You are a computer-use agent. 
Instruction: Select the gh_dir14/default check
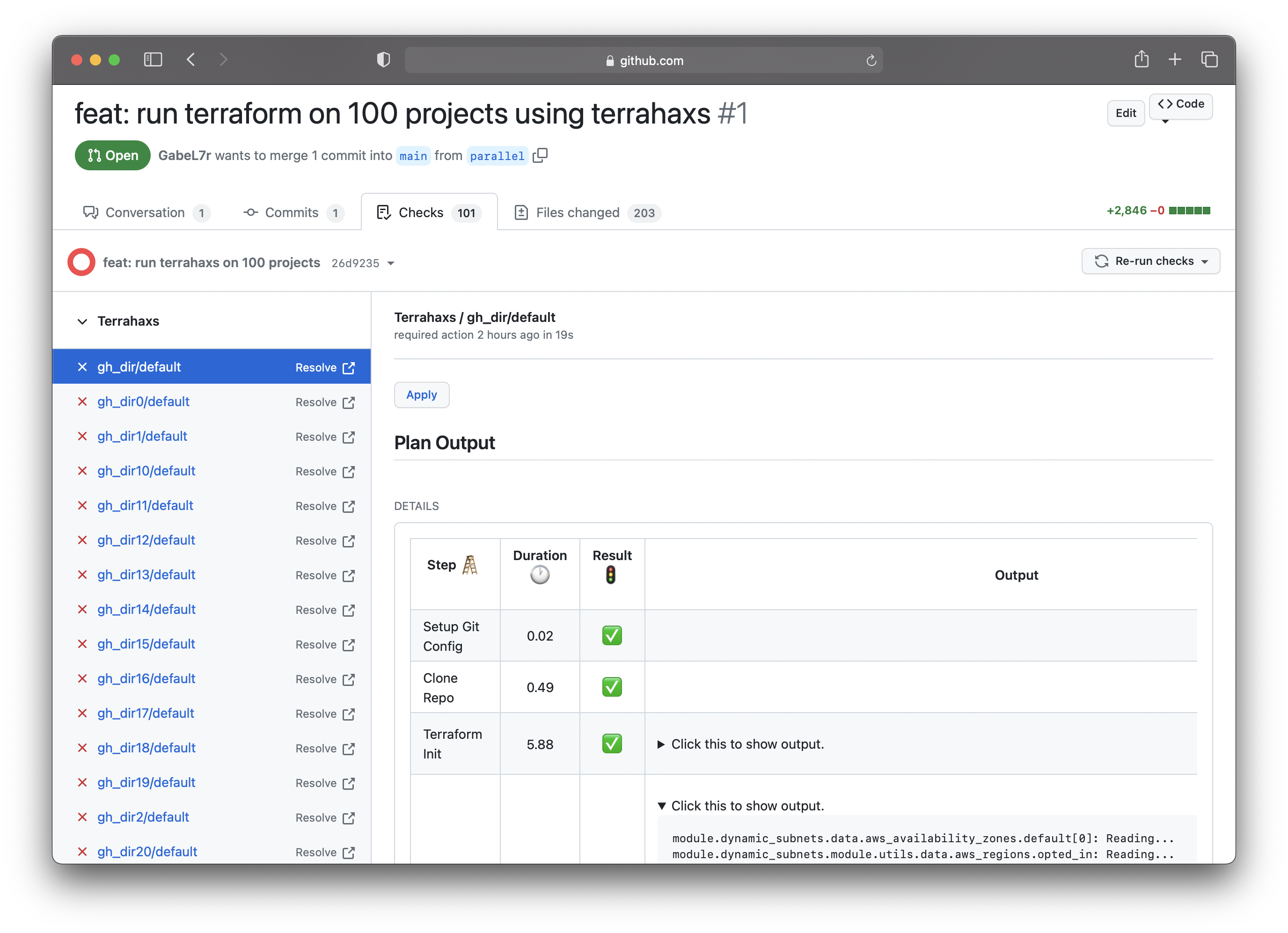point(146,609)
